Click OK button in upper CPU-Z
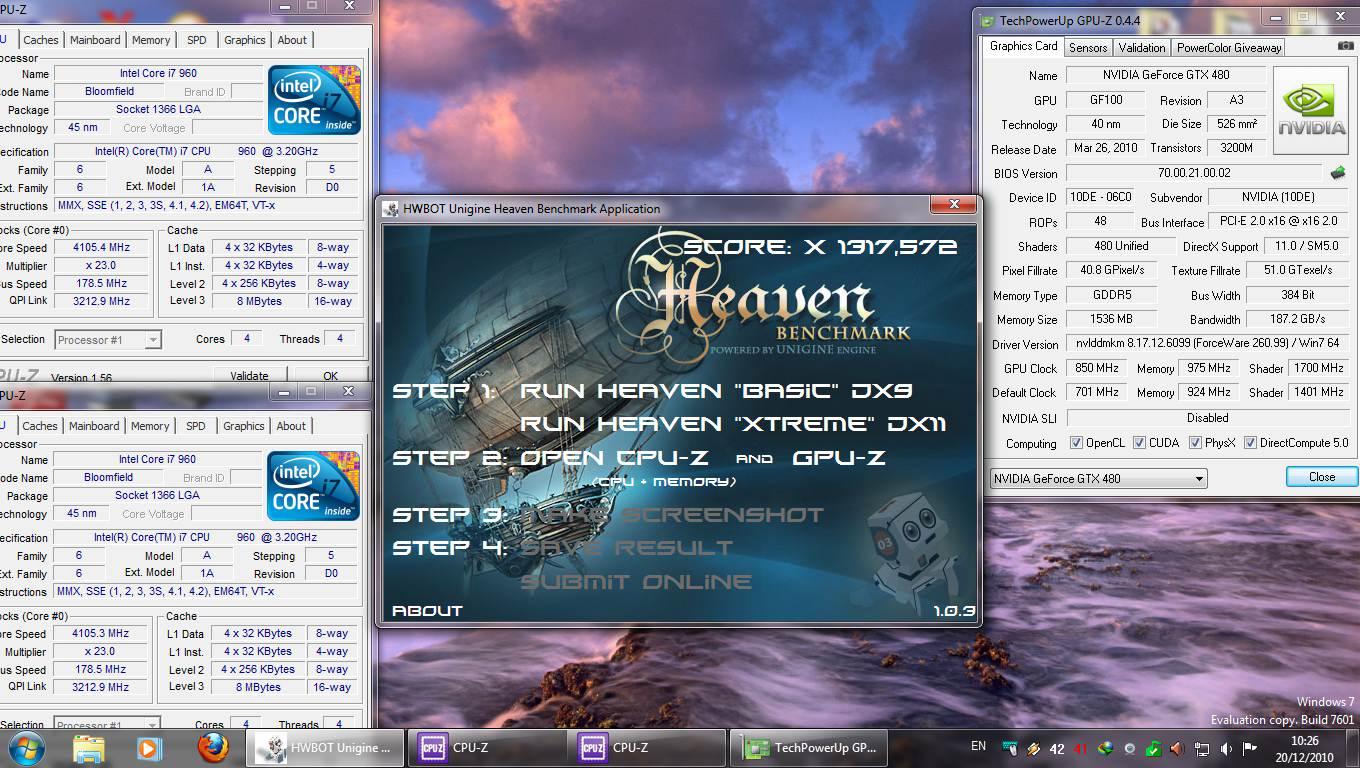 point(330,376)
